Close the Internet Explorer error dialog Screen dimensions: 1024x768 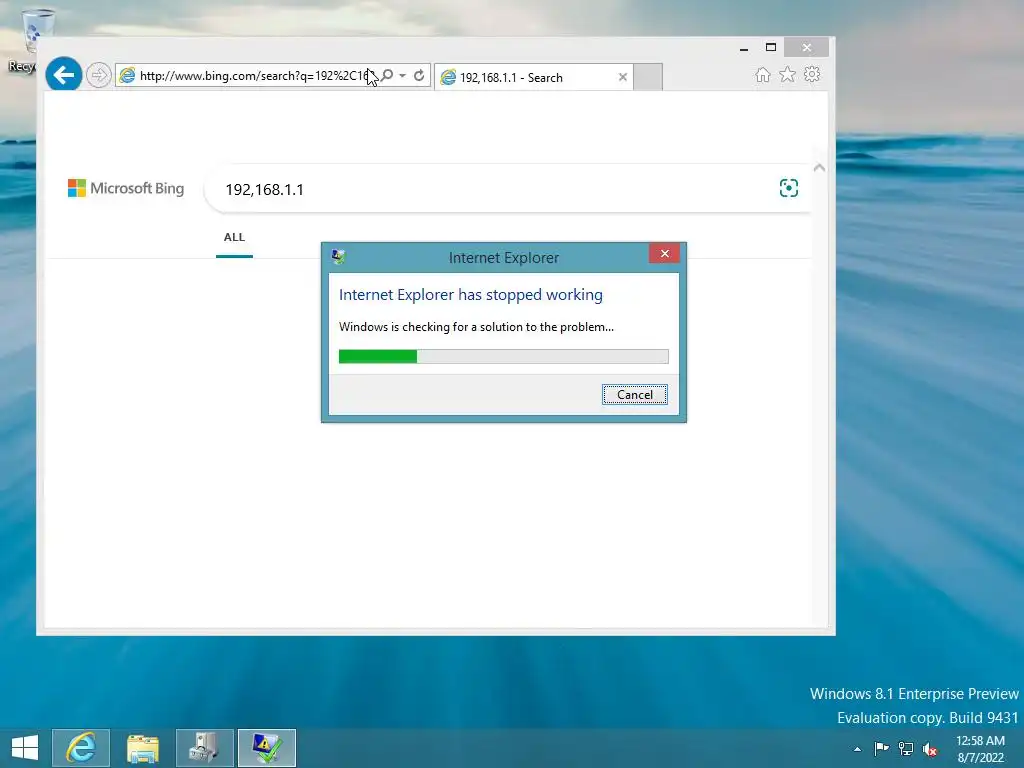pos(664,253)
